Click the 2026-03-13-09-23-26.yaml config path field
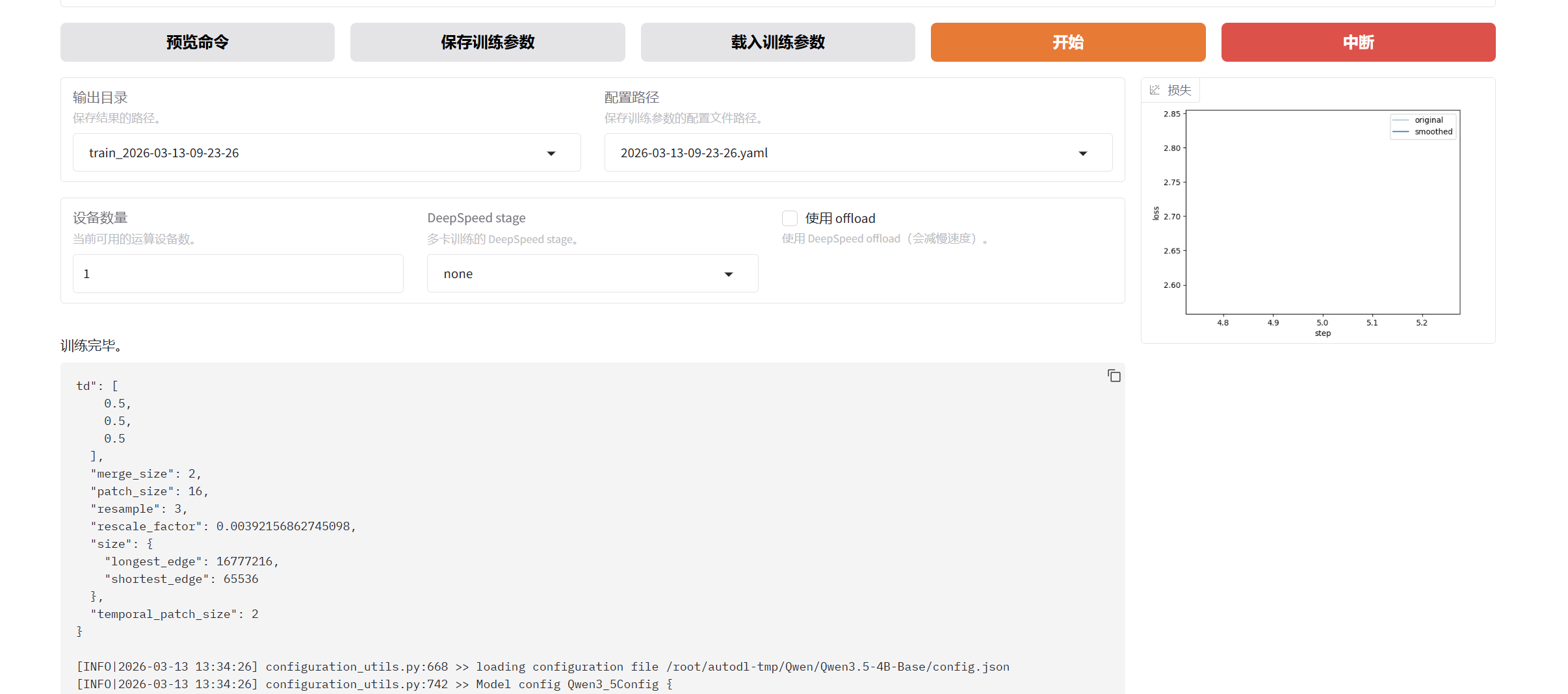1568x694 pixels. [858, 153]
